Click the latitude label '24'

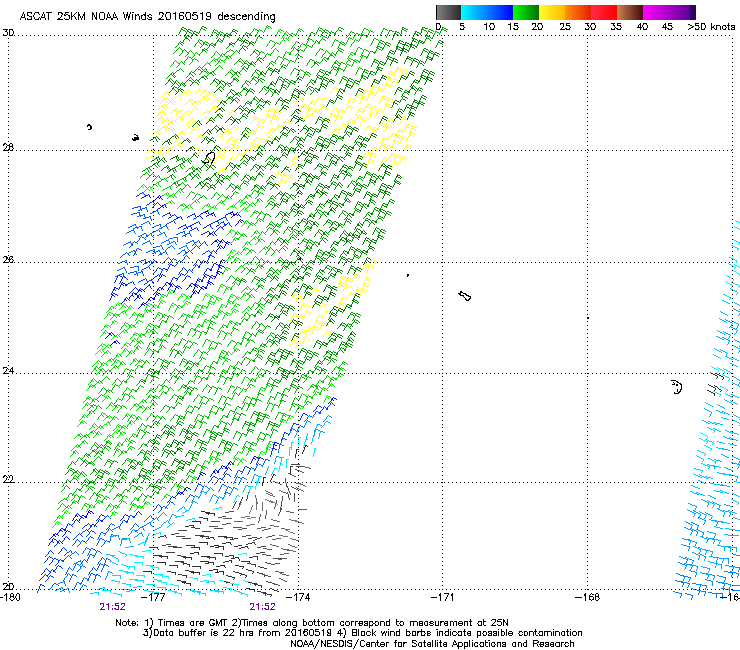pos(8,371)
